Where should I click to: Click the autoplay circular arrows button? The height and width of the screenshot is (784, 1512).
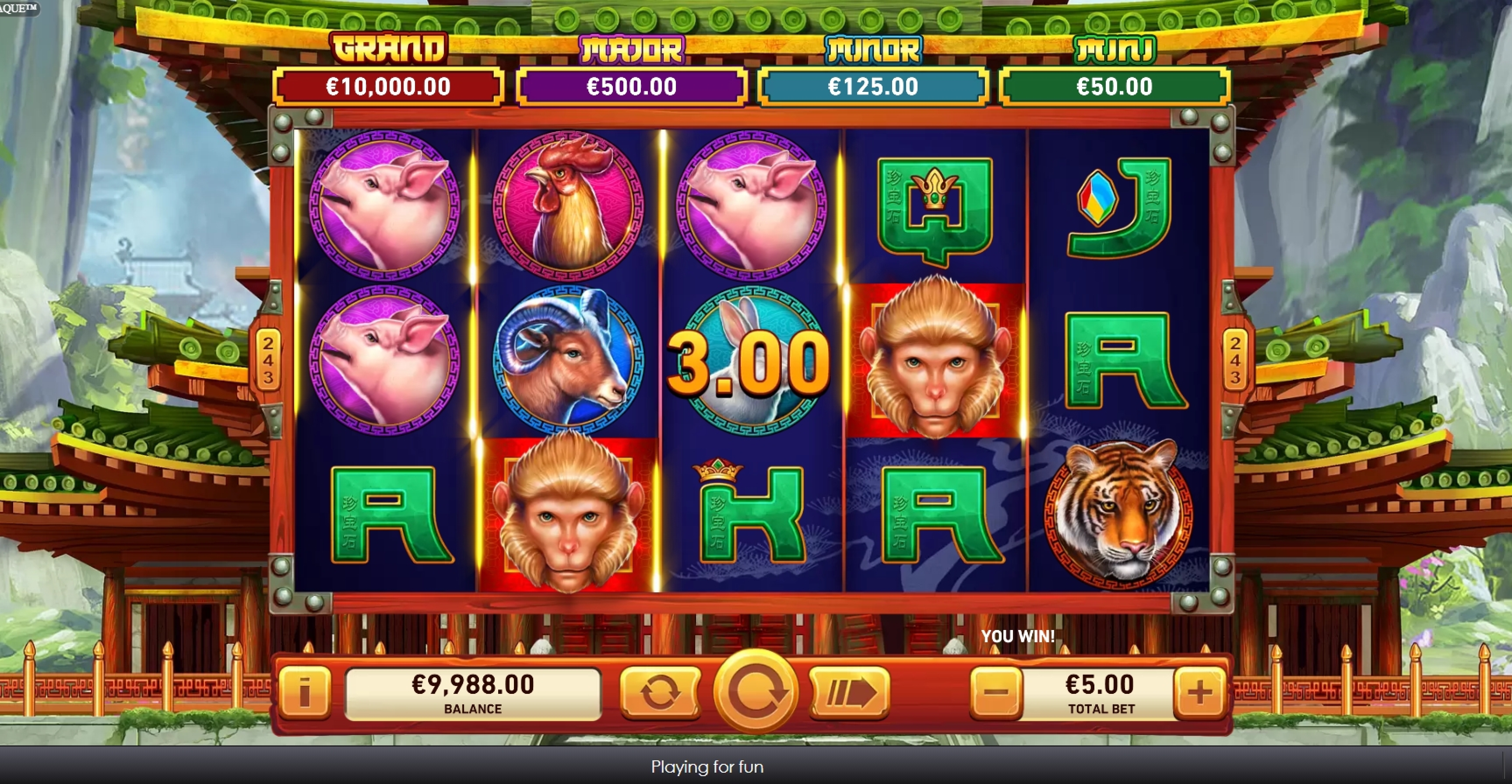(x=660, y=693)
